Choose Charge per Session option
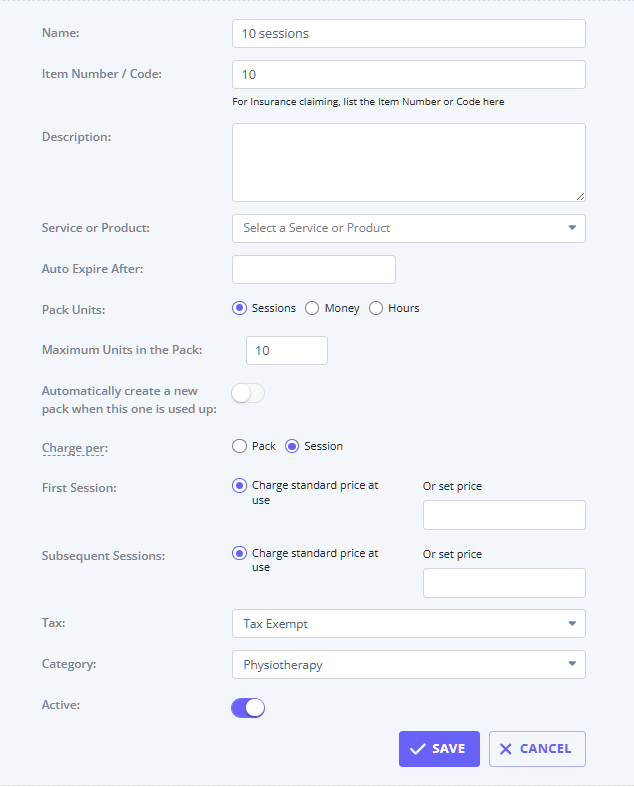 (292, 446)
